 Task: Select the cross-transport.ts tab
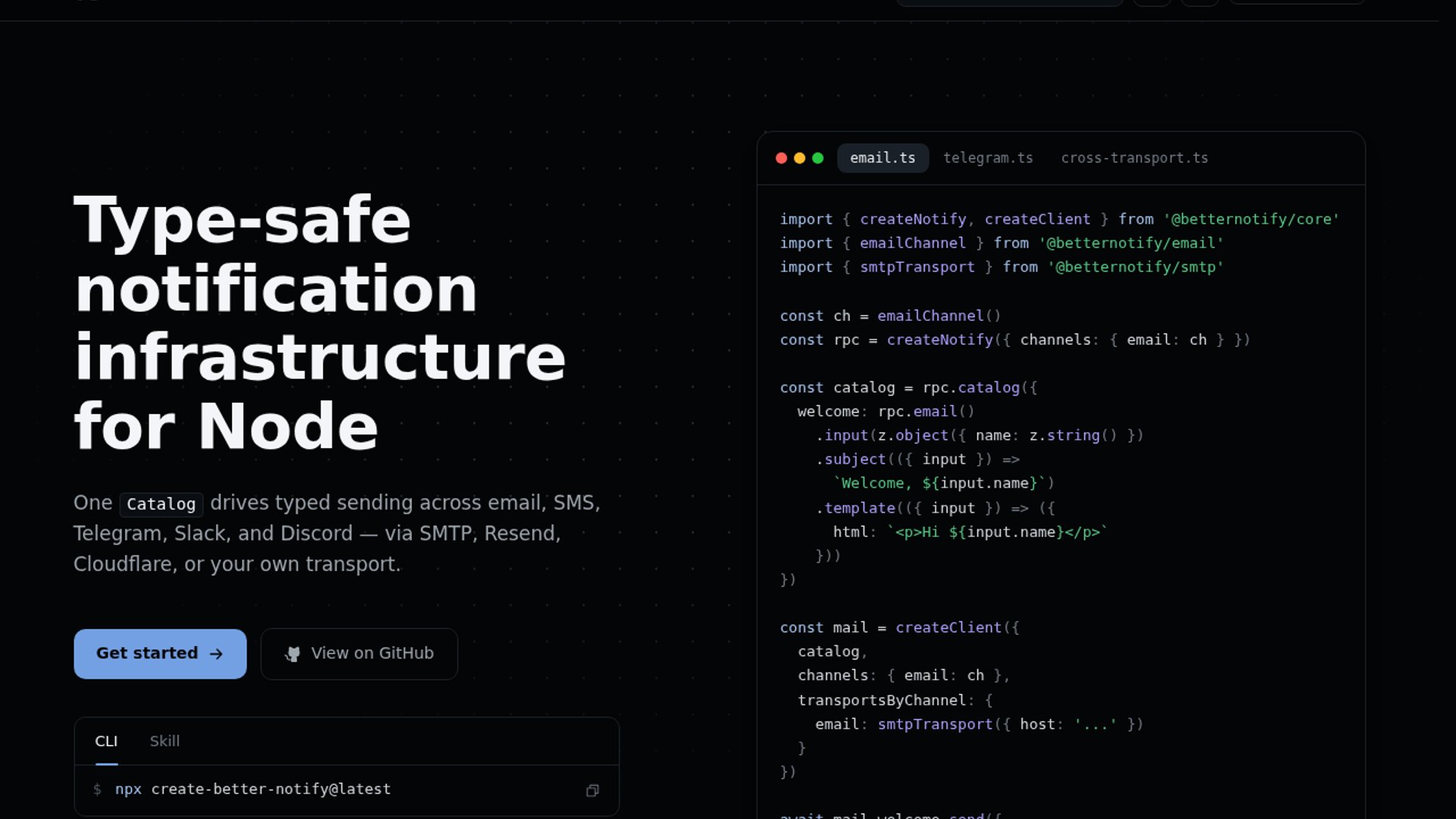point(1134,158)
